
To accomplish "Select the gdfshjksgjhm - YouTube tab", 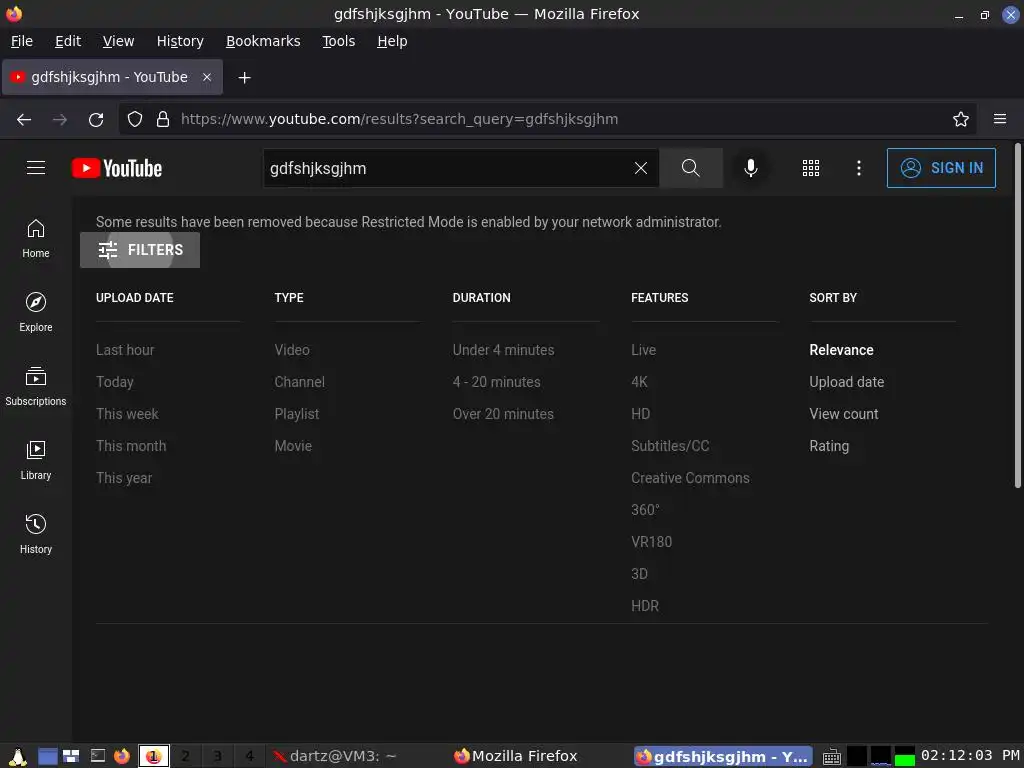I will click(112, 77).
